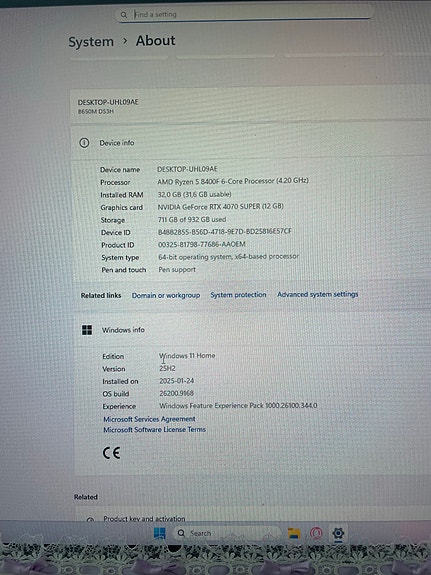Open the Opera browser taskbar icon
Image resolution: width=431 pixels, height=575 pixels.
click(x=316, y=533)
